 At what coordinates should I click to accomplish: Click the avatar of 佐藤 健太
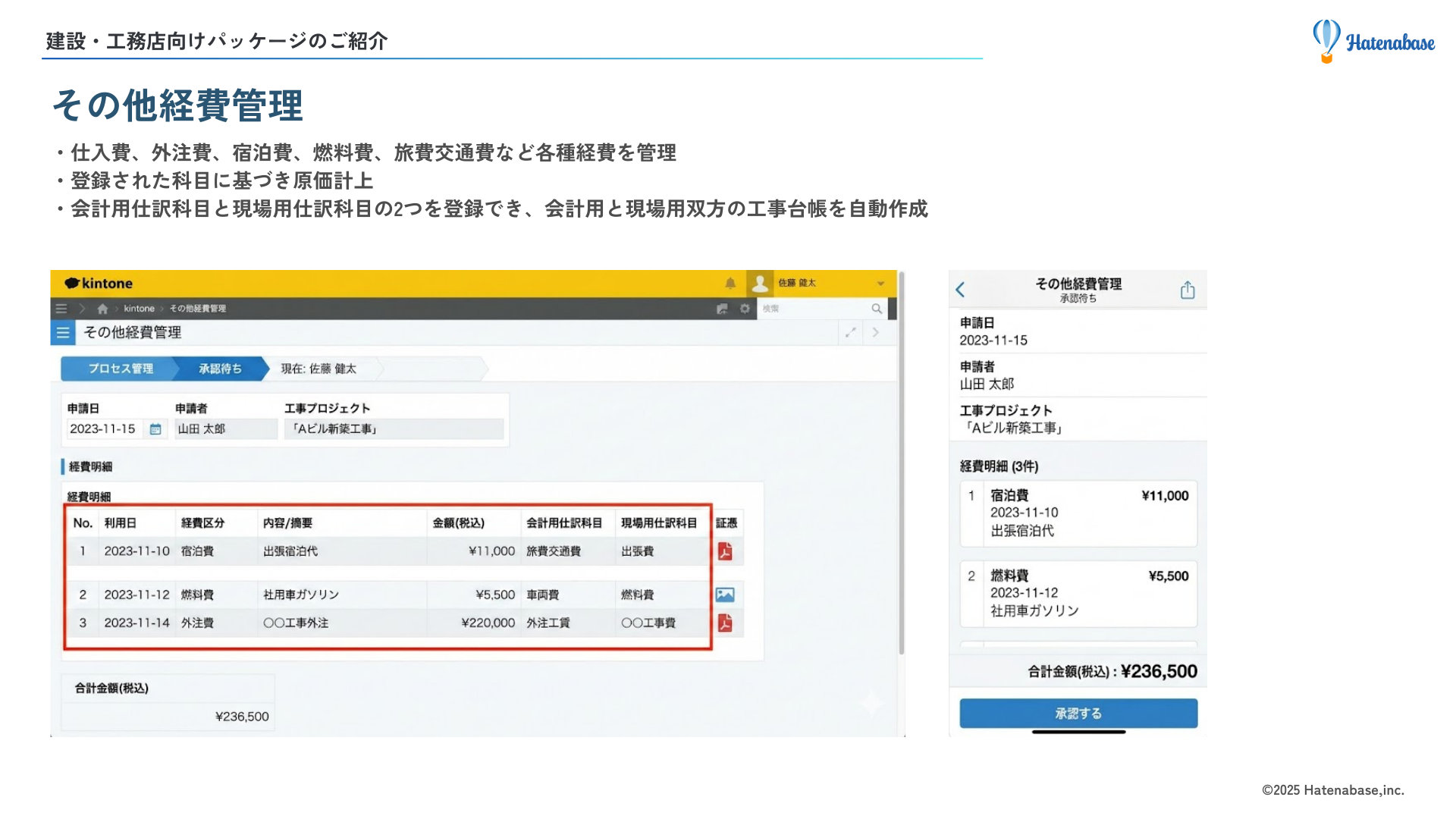tap(760, 284)
